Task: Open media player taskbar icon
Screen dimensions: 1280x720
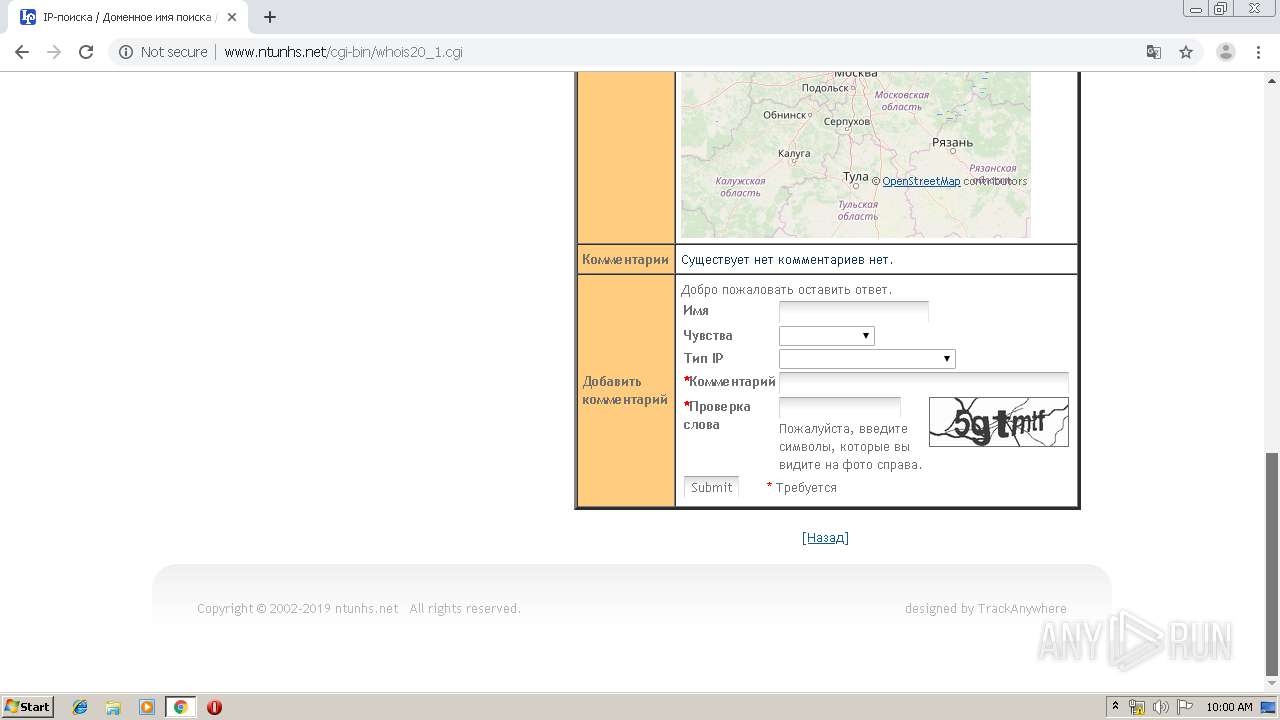Action: [x=147, y=707]
